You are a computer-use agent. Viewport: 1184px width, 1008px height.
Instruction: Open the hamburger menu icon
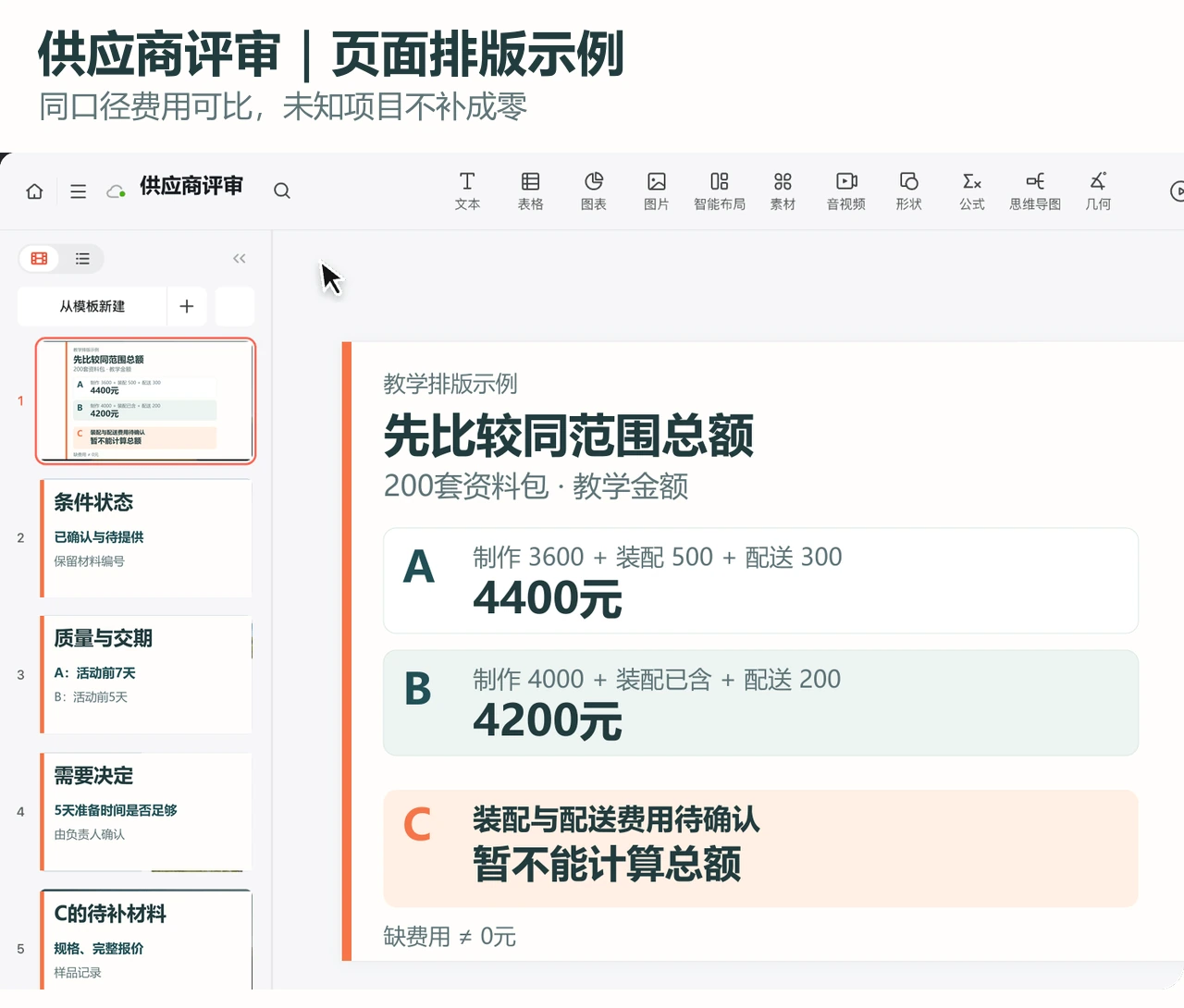click(79, 191)
